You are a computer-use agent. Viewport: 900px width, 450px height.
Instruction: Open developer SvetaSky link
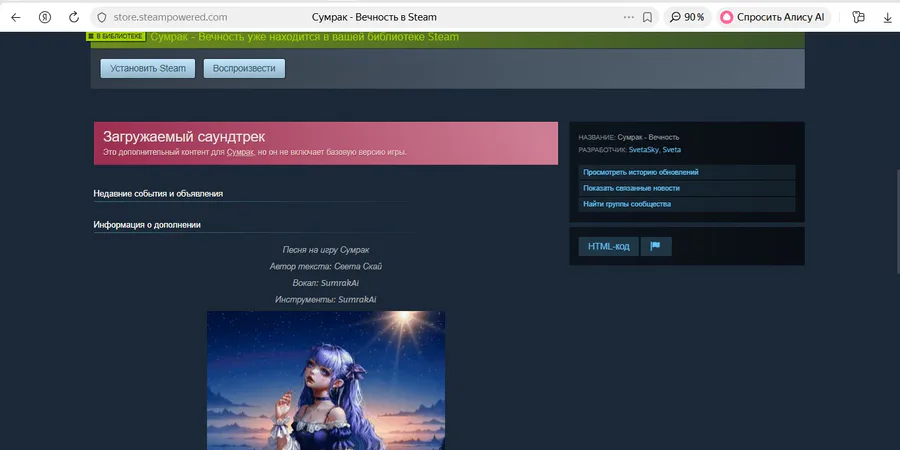[x=644, y=150]
